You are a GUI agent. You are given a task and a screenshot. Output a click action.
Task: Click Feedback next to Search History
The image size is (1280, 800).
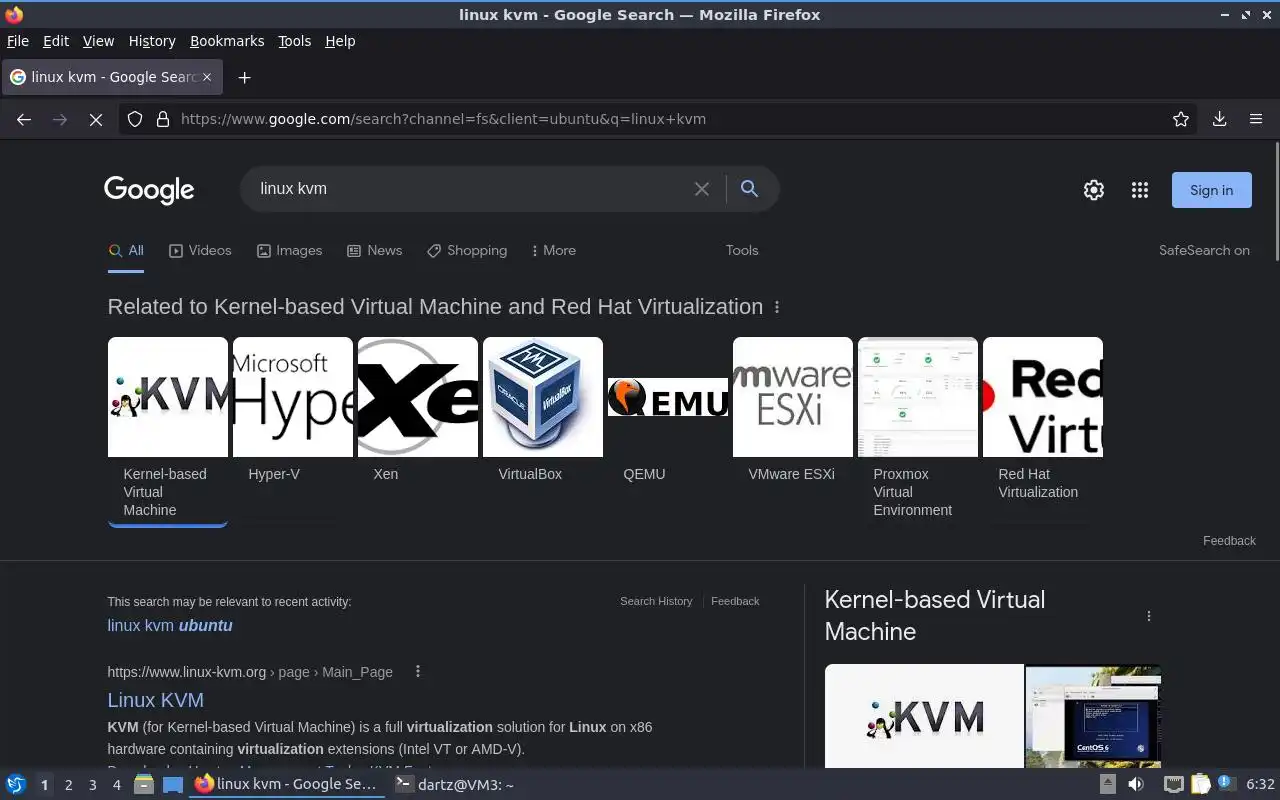735,601
